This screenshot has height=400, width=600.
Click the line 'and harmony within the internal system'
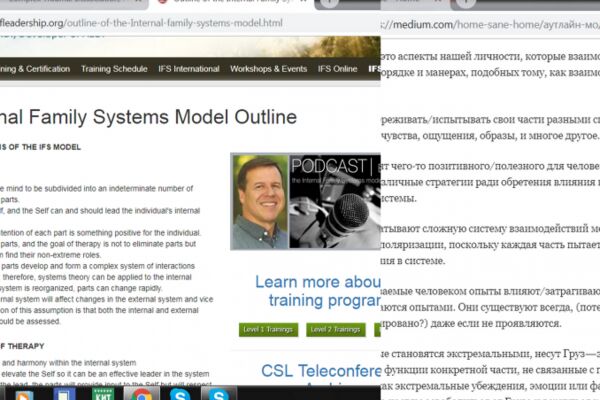point(68,363)
